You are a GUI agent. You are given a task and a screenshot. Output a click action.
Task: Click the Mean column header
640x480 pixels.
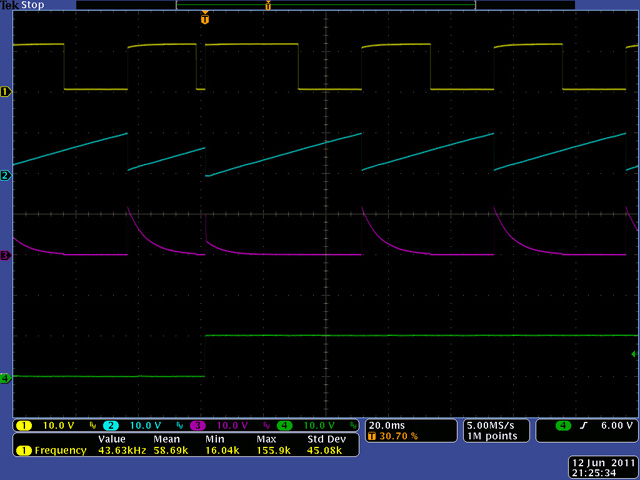167,439
